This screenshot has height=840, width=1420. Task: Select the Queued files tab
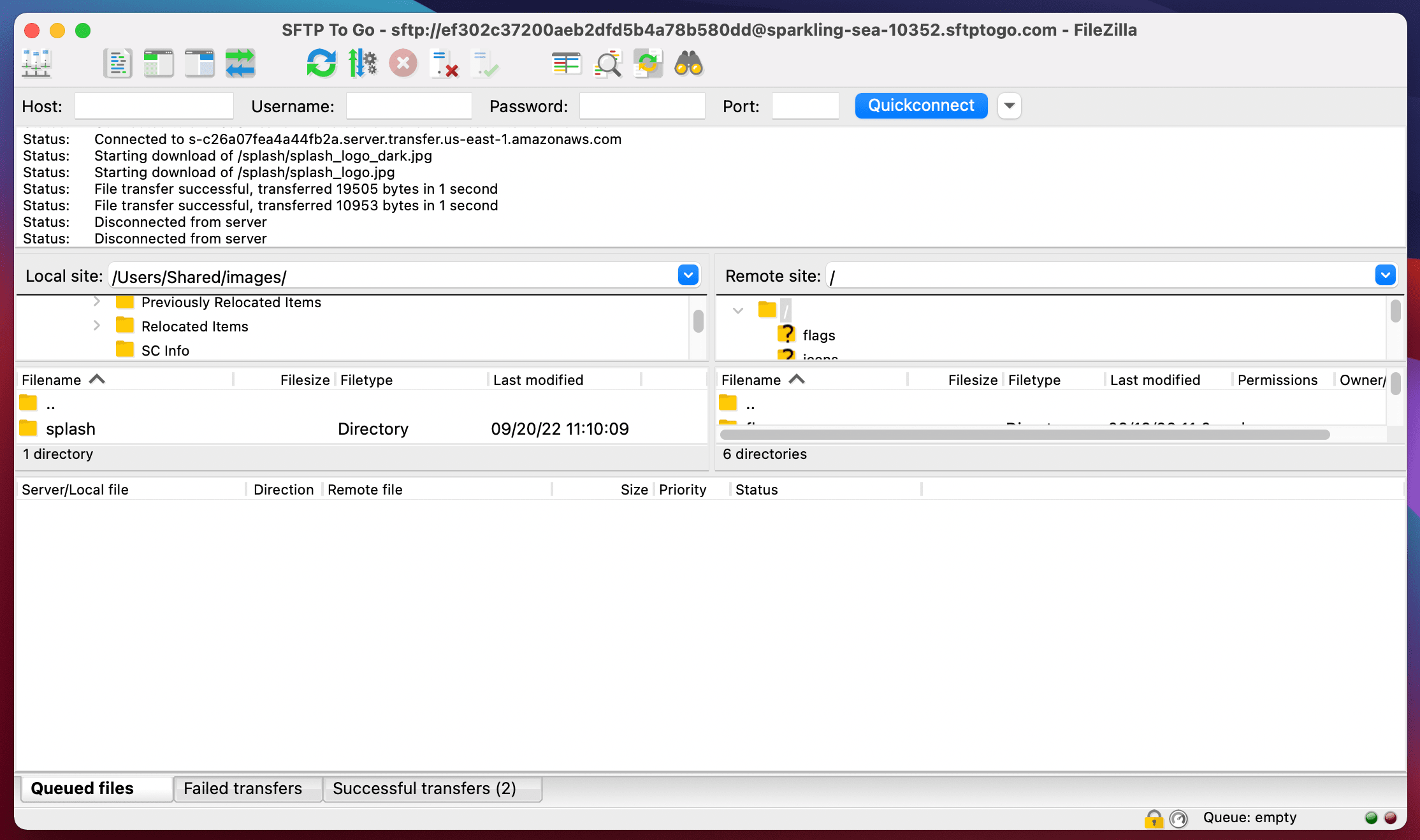[x=82, y=789]
